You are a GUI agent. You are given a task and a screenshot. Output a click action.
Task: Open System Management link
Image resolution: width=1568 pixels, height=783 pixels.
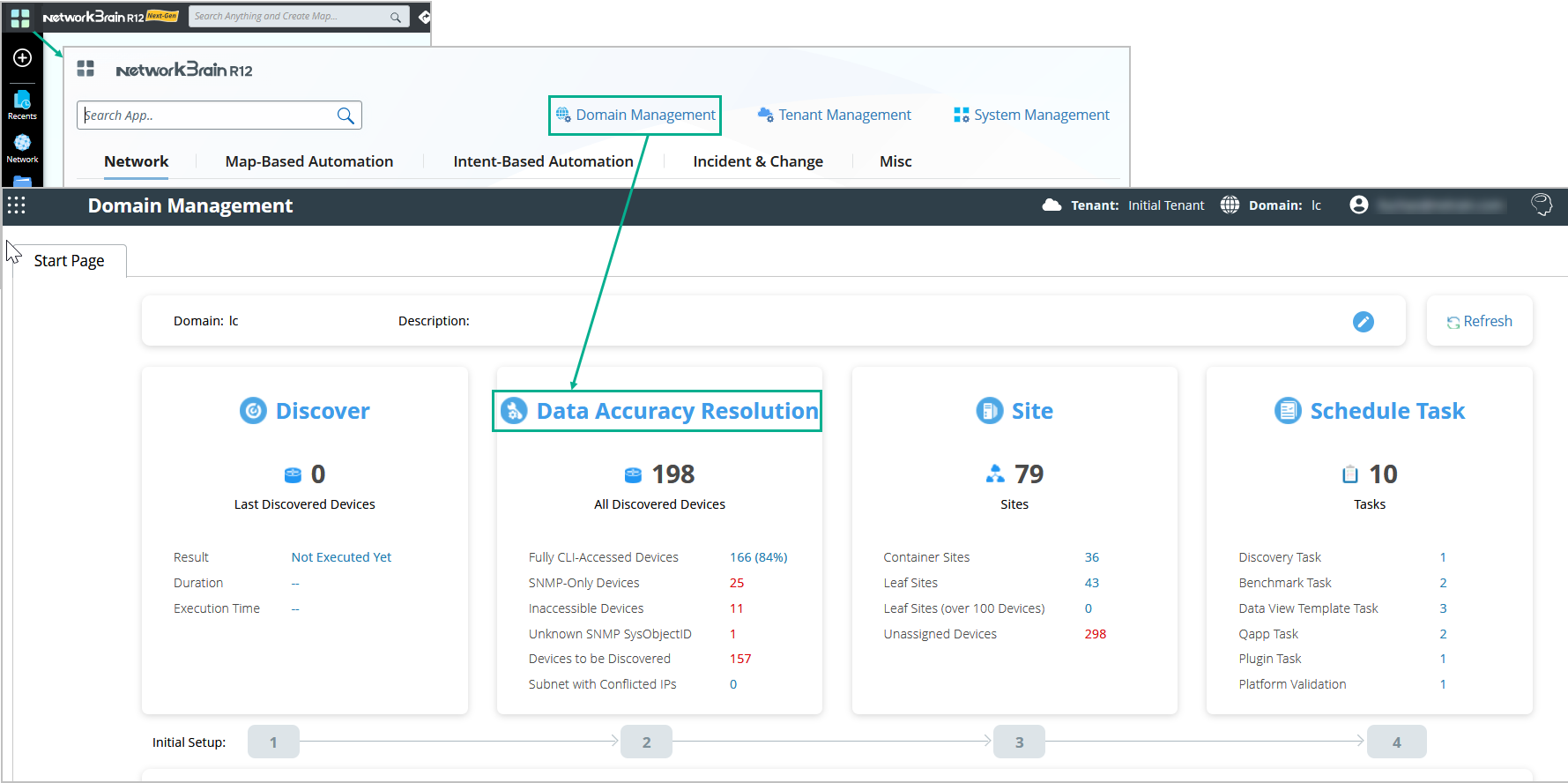(x=1031, y=116)
